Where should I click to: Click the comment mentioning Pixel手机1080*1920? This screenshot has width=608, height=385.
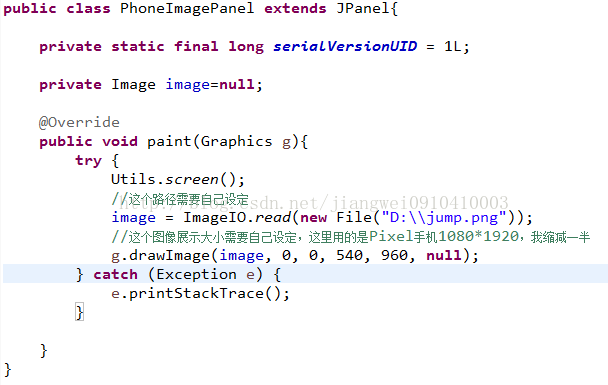pyautogui.click(x=351, y=237)
